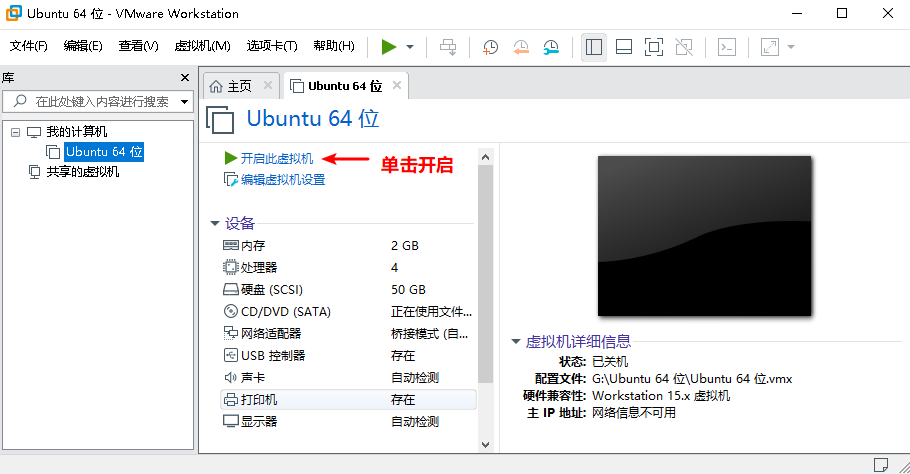
Task: Select the 网络适配器 device row
Action: 348,334
